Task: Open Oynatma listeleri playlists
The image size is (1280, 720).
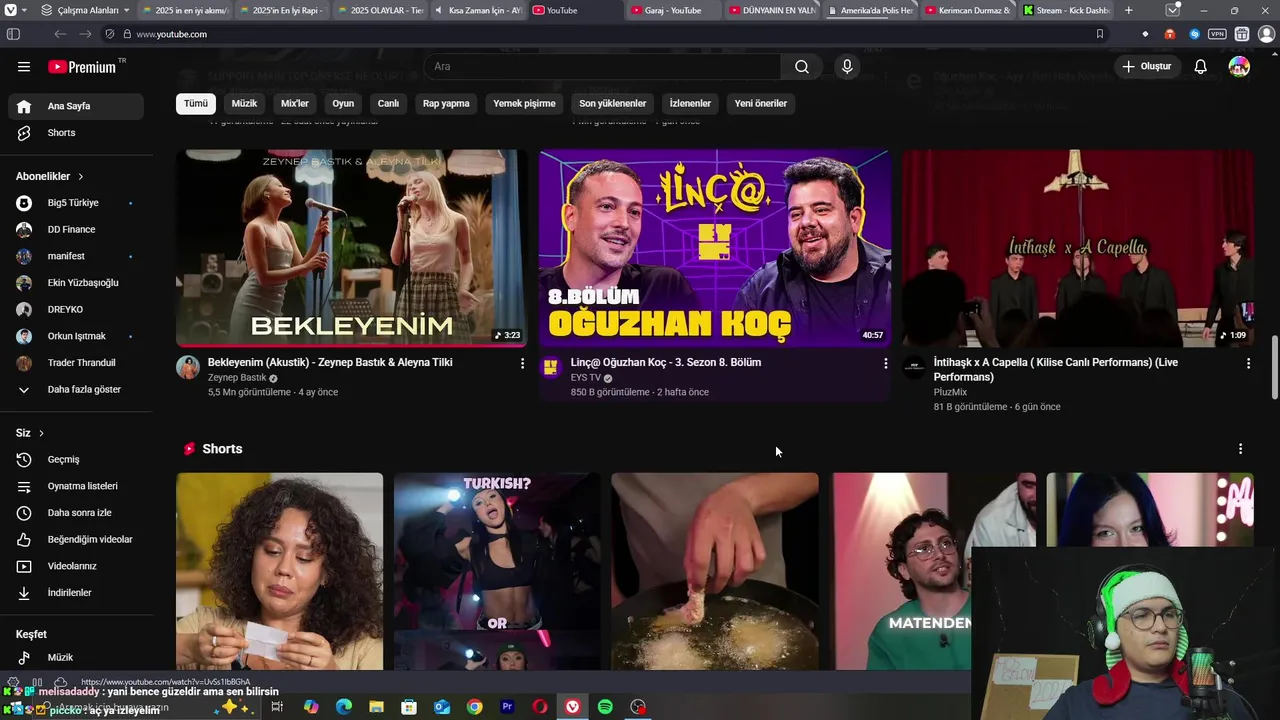Action: point(76,486)
